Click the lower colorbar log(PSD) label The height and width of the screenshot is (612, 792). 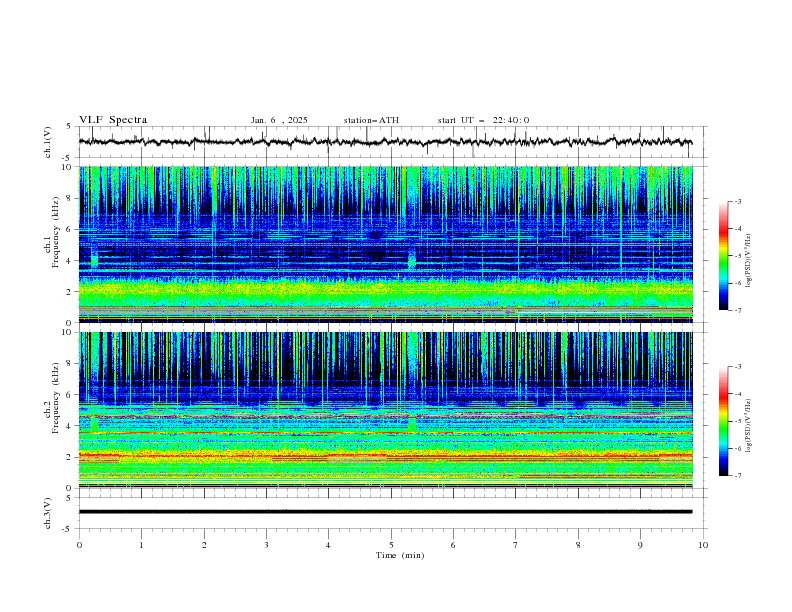tap(748, 425)
